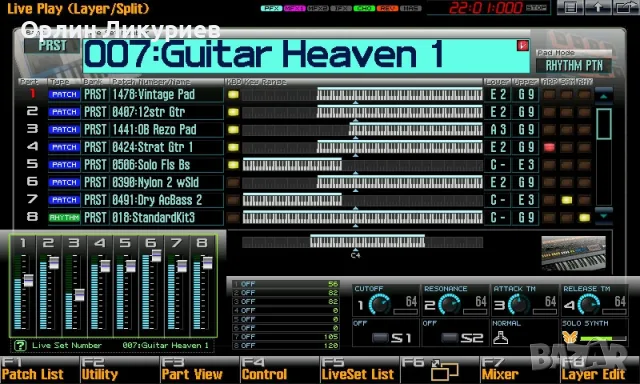Screen dimensions: 640x384
Task: Click the up arrow icon in top bar
Action: pos(598,7)
